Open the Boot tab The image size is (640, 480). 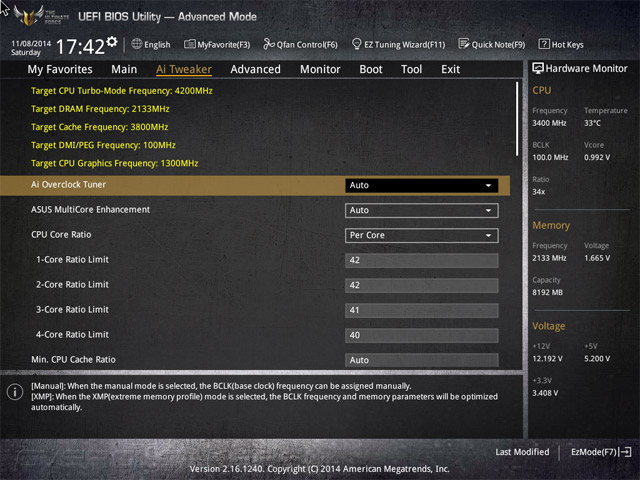tap(371, 69)
